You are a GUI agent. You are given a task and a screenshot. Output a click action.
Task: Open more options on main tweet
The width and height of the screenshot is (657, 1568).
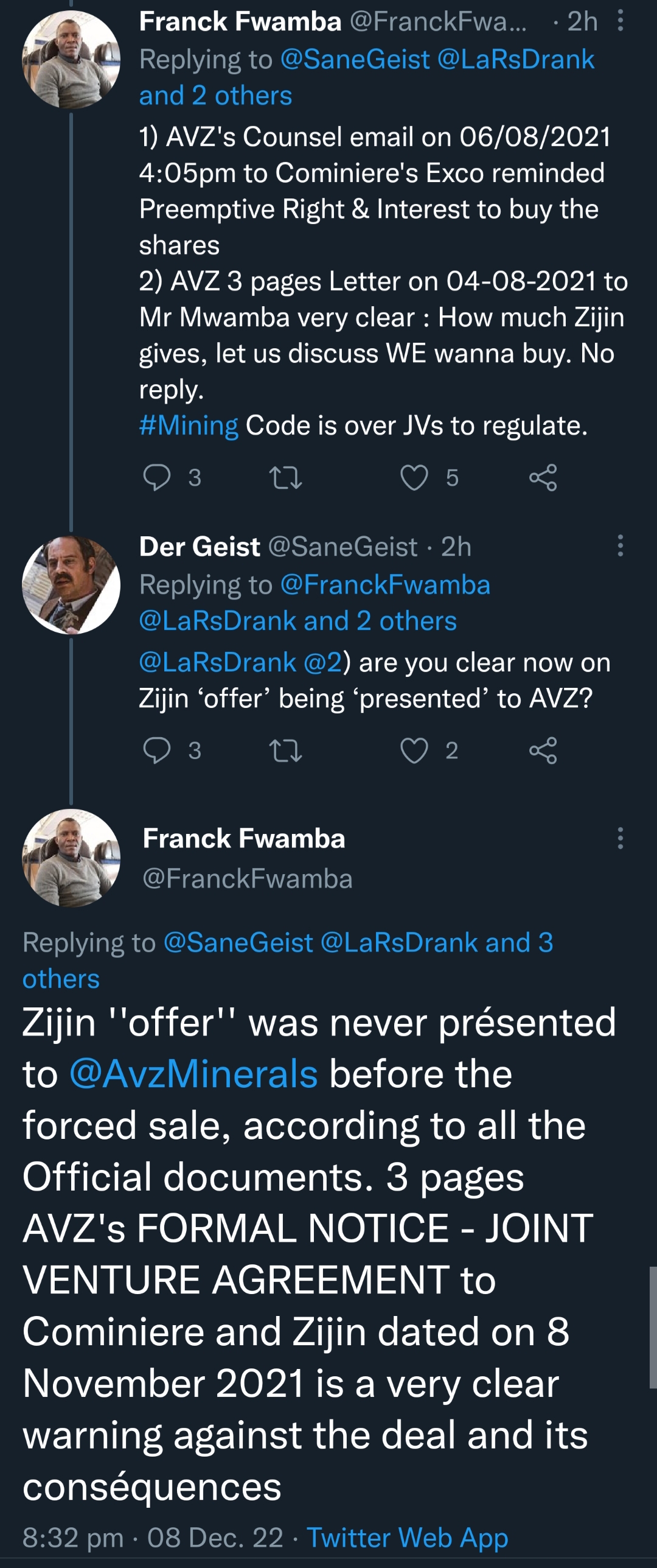pos(620,838)
